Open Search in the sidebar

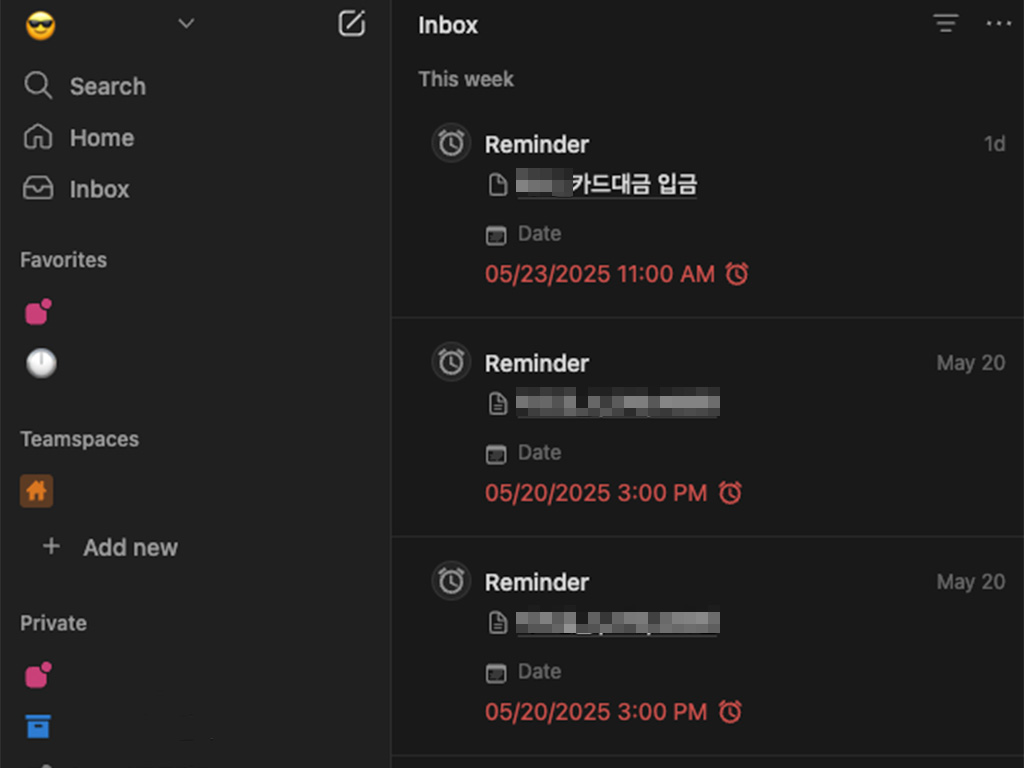pyautogui.click(x=85, y=86)
